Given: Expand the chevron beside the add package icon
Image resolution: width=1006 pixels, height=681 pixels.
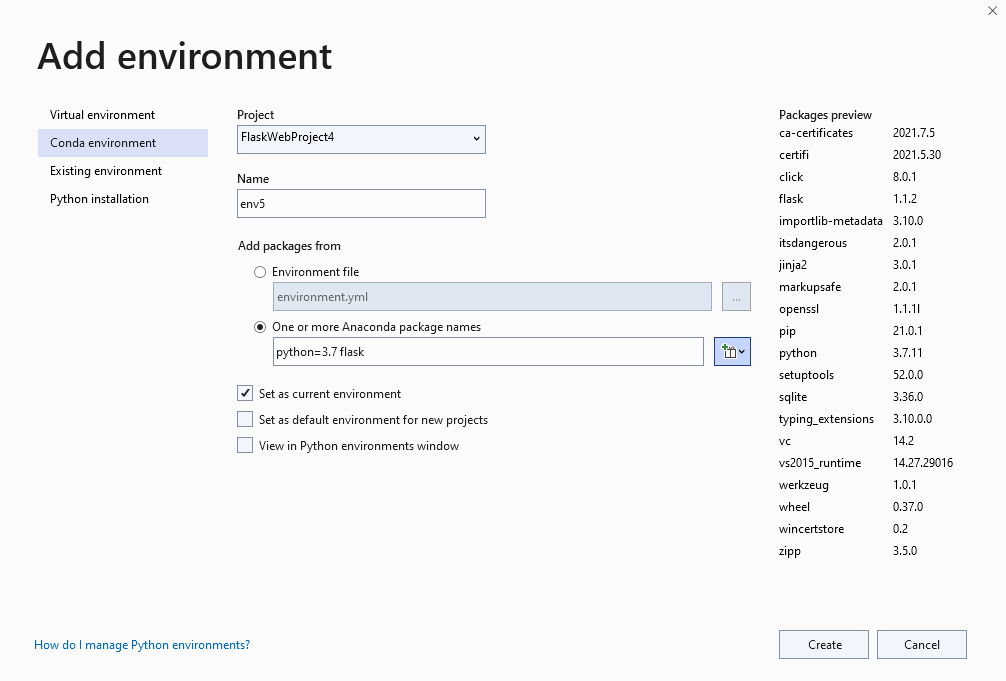Looking at the screenshot, I should pyautogui.click(x=740, y=351).
